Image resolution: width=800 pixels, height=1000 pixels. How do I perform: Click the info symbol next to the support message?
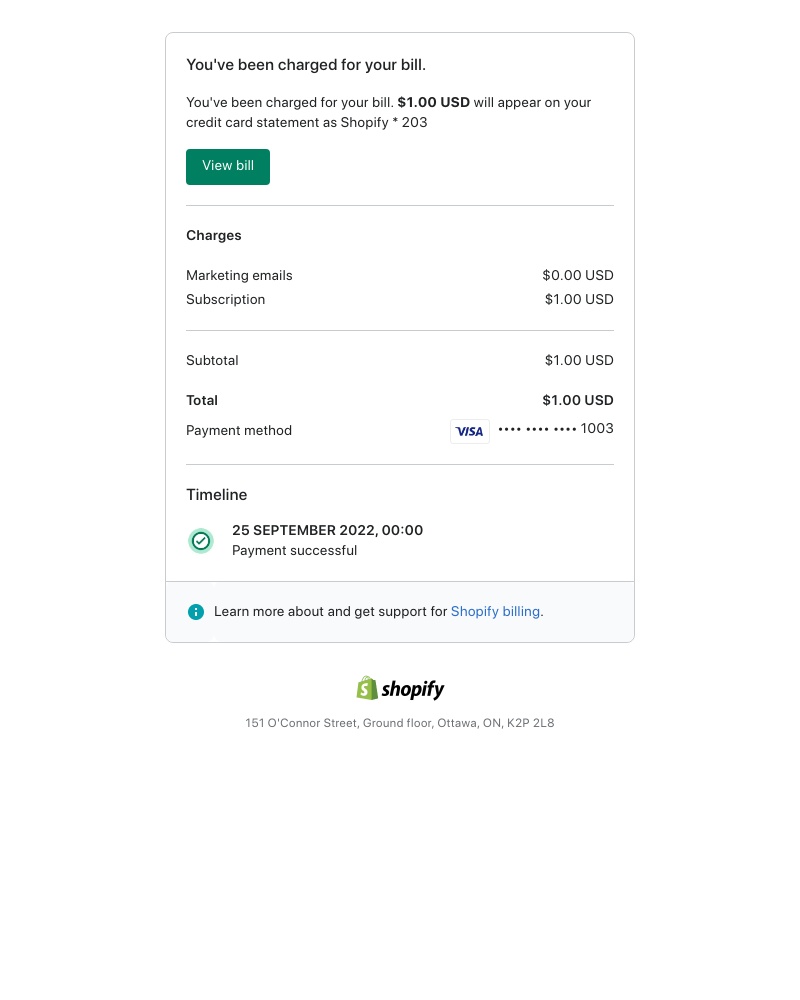[196, 611]
